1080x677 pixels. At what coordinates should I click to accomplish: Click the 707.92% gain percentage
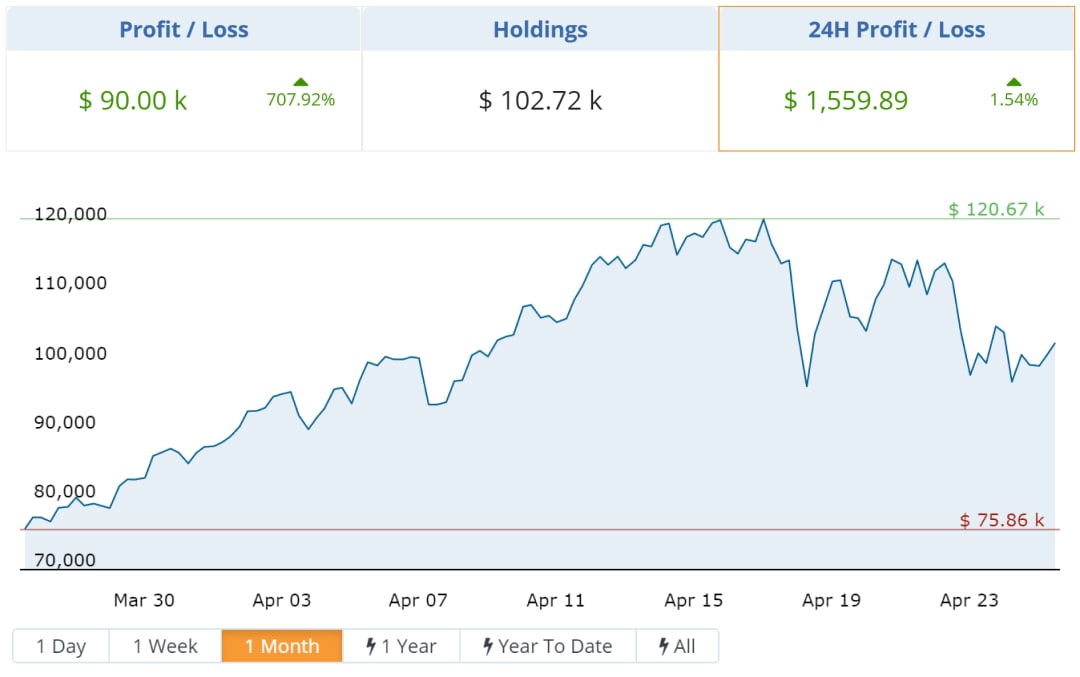click(x=300, y=100)
